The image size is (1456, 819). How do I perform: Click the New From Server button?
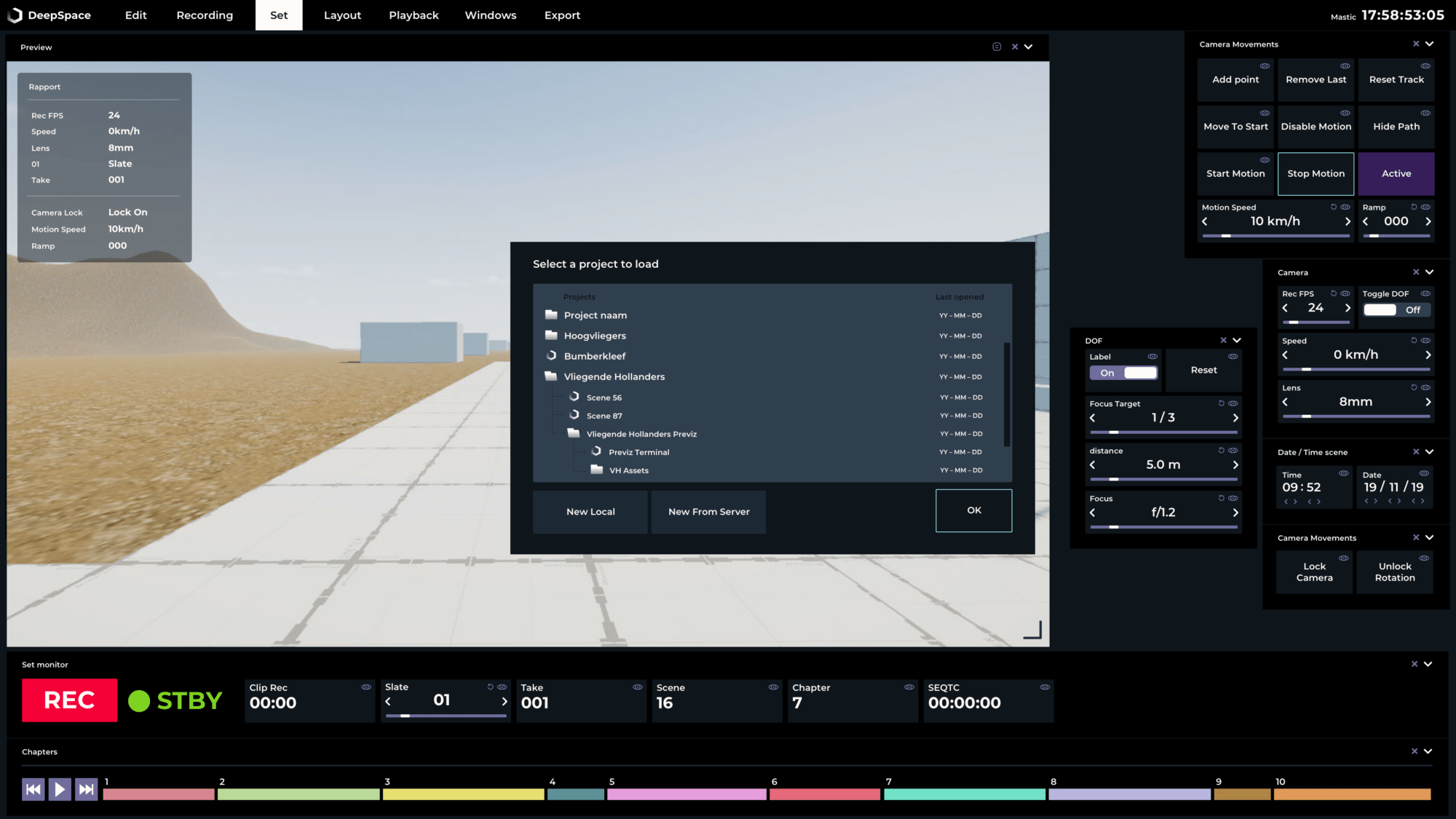tap(708, 512)
